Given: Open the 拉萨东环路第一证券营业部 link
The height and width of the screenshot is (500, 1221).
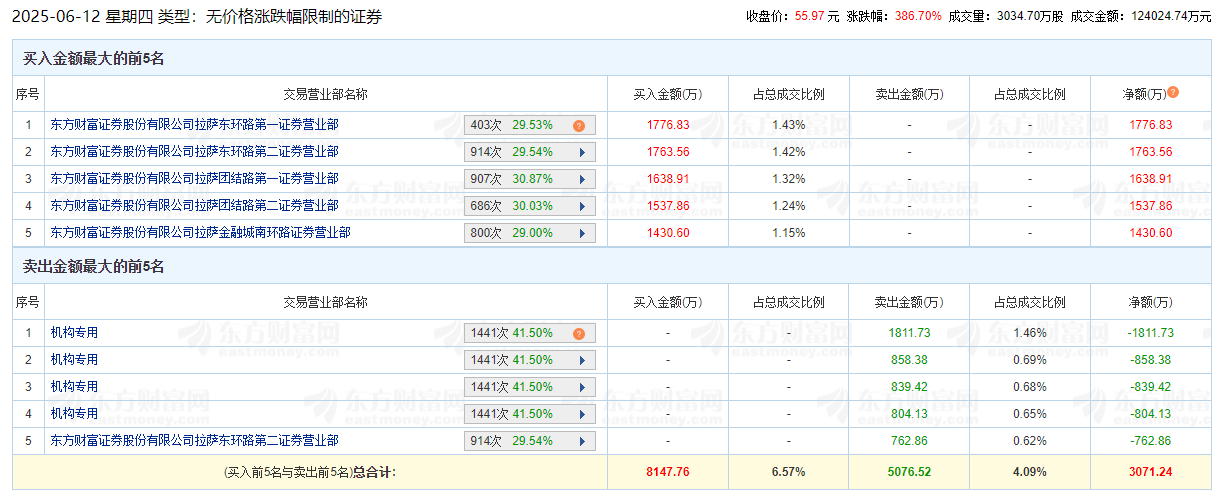Looking at the screenshot, I should pyautogui.click(x=194, y=125).
